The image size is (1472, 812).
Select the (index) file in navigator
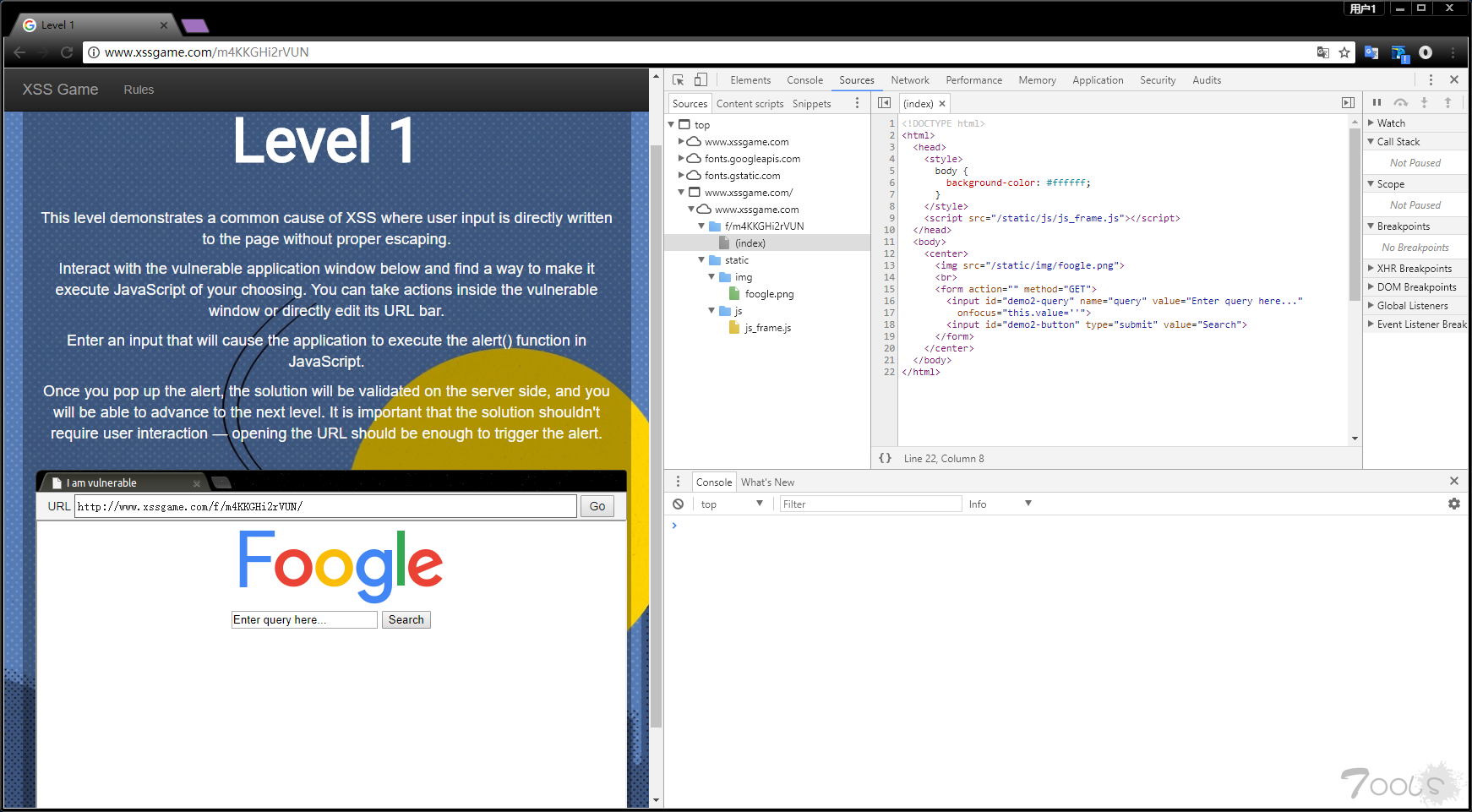click(750, 243)
